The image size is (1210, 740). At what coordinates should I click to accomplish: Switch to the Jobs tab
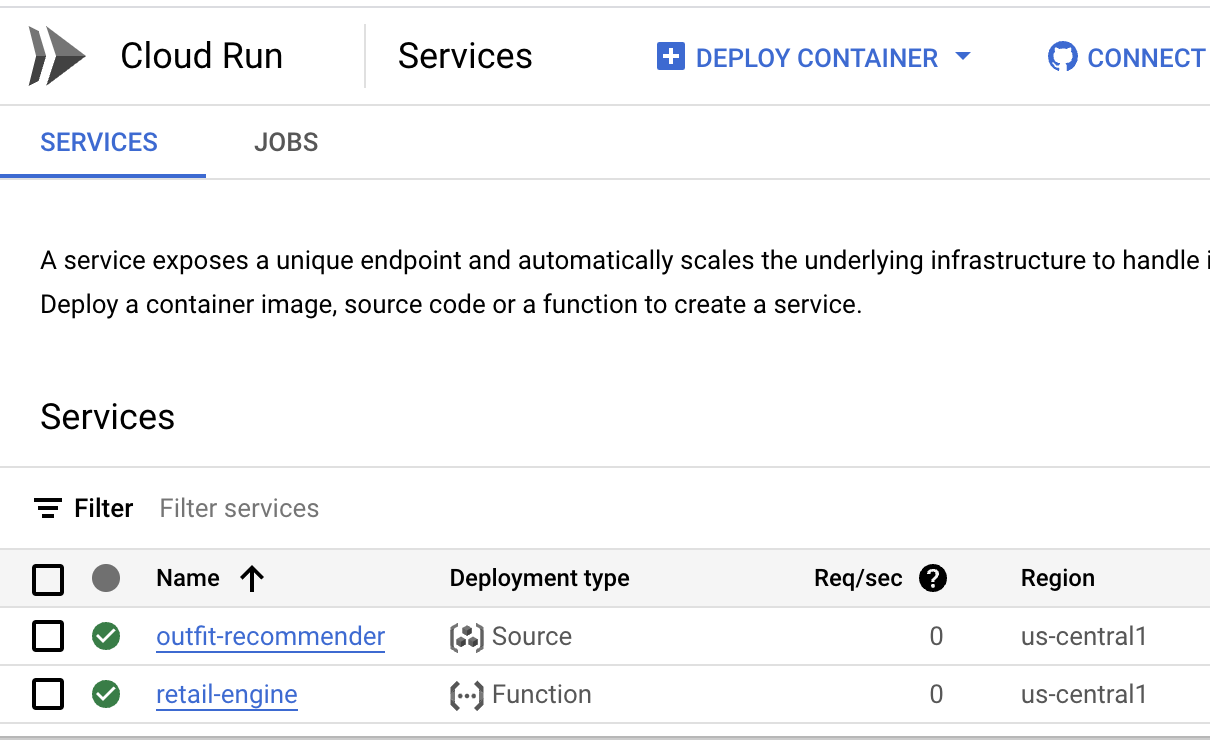click(286, 142)
